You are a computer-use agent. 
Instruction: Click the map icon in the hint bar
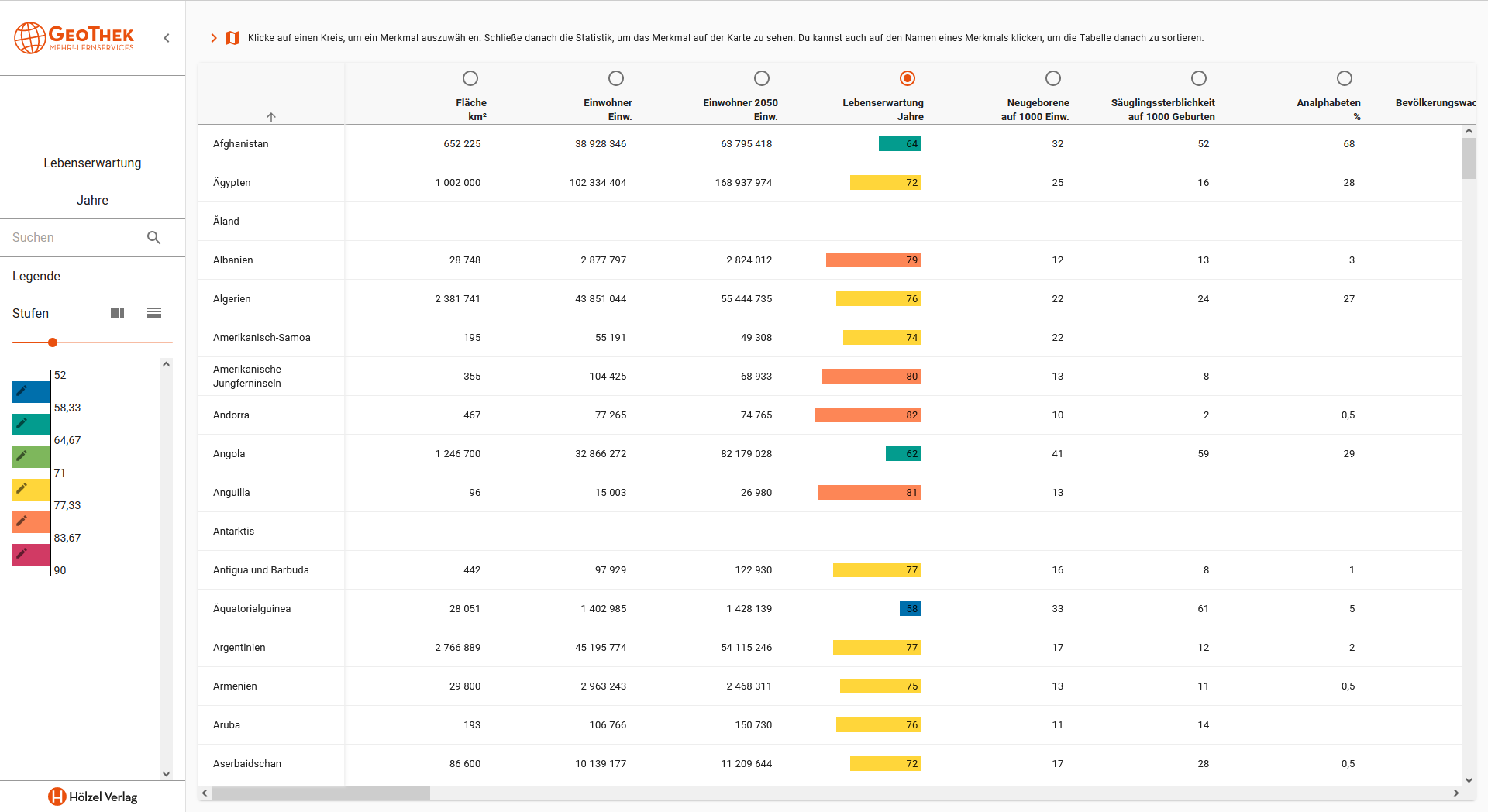[x=232, y=38]
